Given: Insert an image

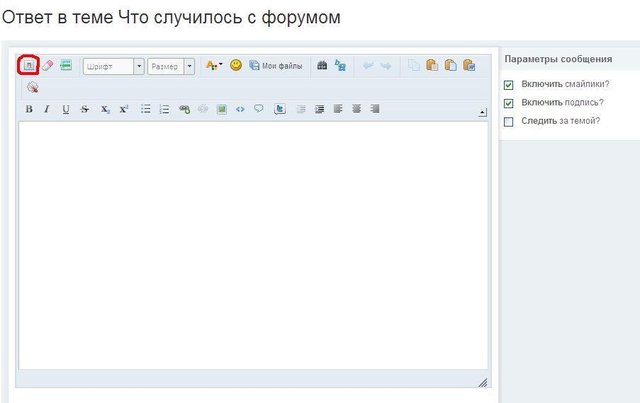Looking at the screenshot, I should pyautogui.click(x=222, y=109).
